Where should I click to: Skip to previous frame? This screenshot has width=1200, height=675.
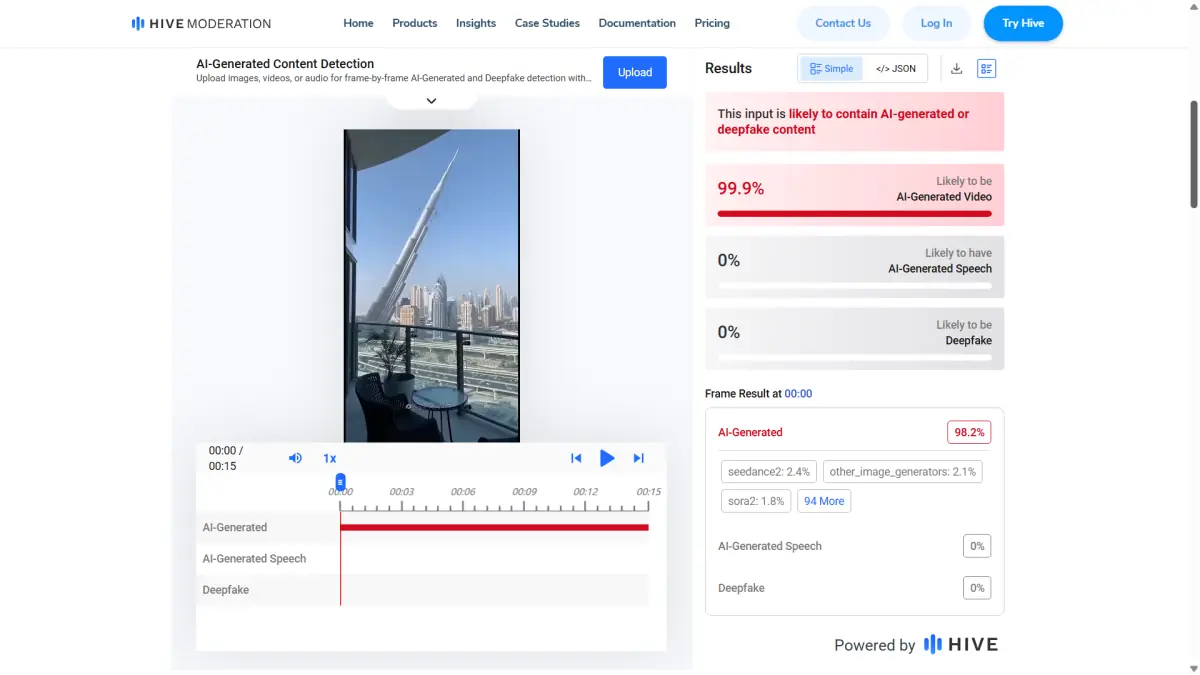(576, 458)
